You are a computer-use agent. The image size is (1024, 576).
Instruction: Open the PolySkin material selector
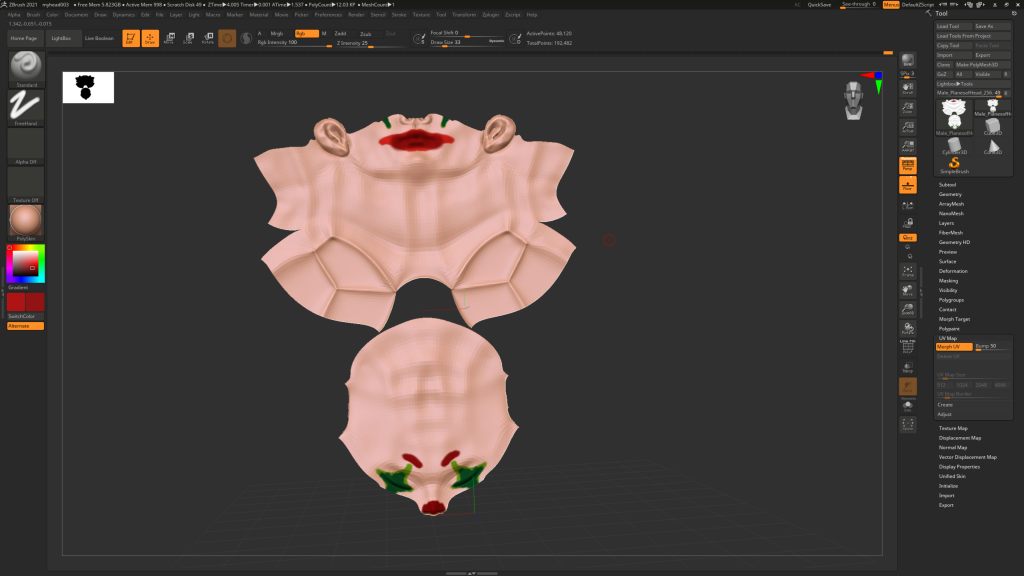26,223
